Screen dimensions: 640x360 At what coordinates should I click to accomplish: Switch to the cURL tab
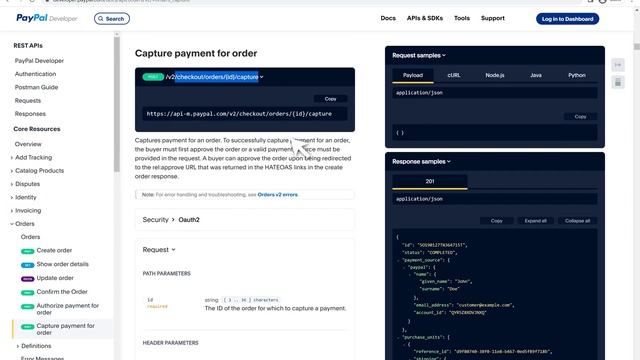pyautogui.click(x=453, y=76)
